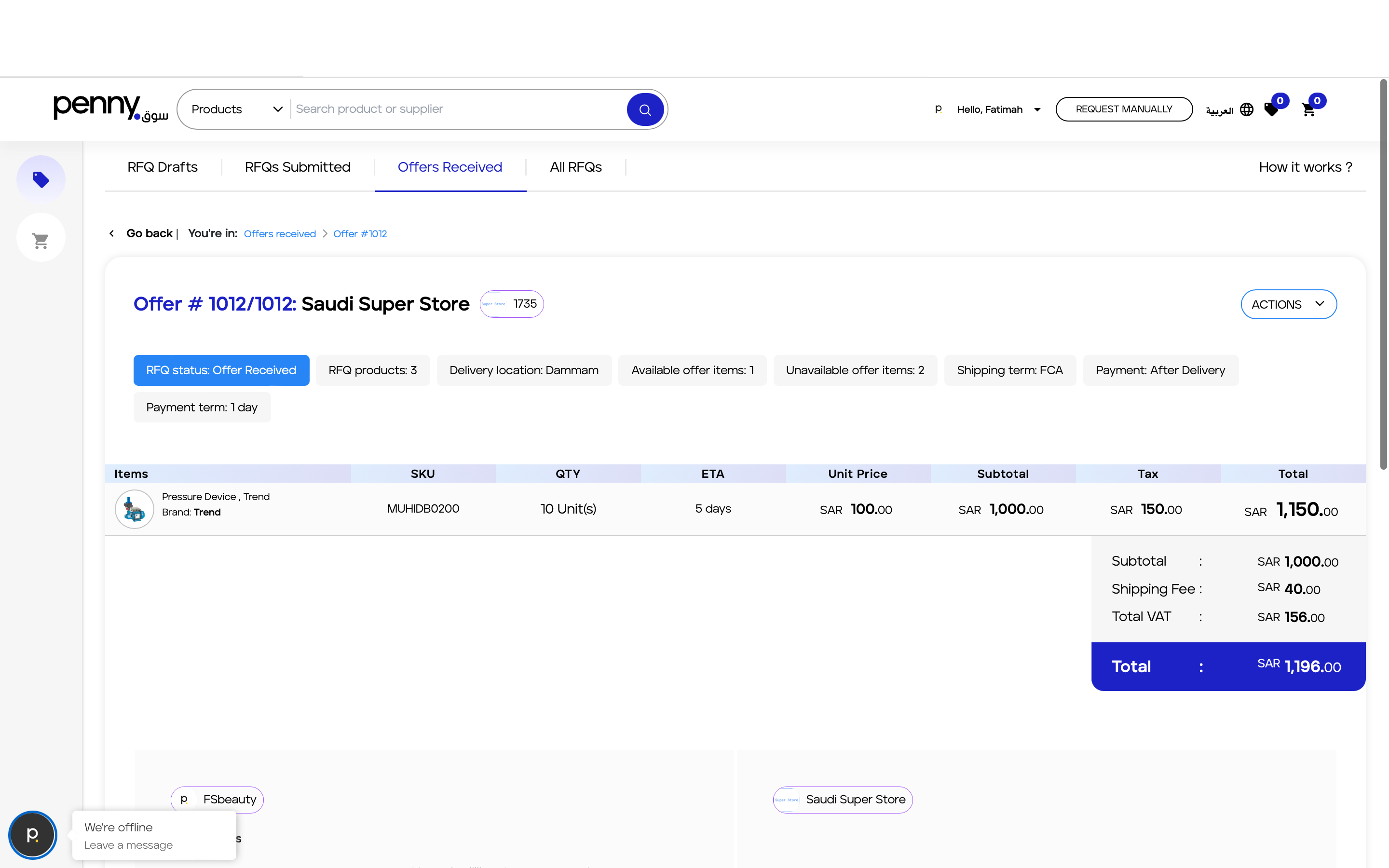The width and height of the screenshot is (1389, 868).
Task: Click the page vertical scrollbar
Action: point(1383,275)
